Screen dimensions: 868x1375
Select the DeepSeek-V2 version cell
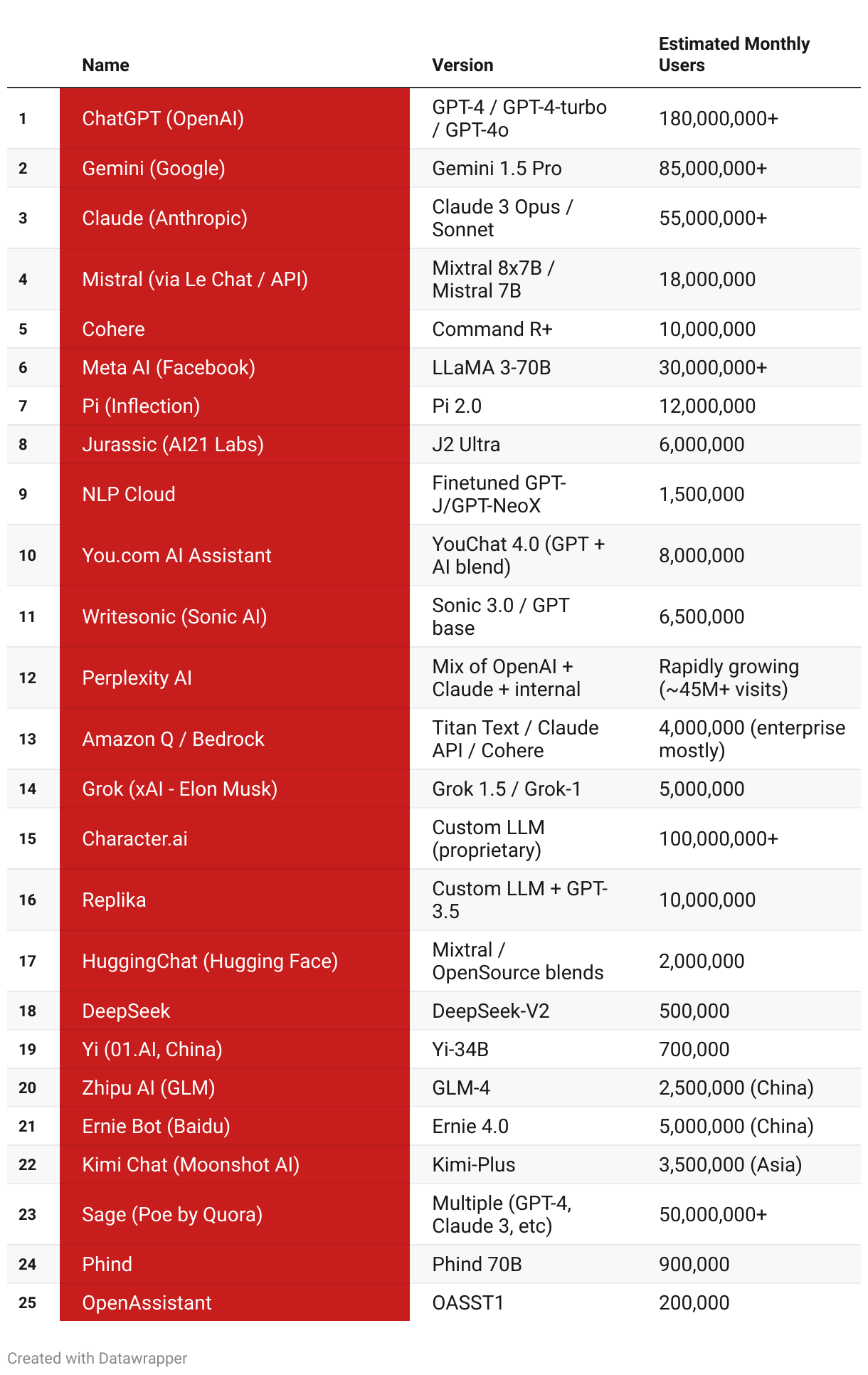click(491, 1011)
